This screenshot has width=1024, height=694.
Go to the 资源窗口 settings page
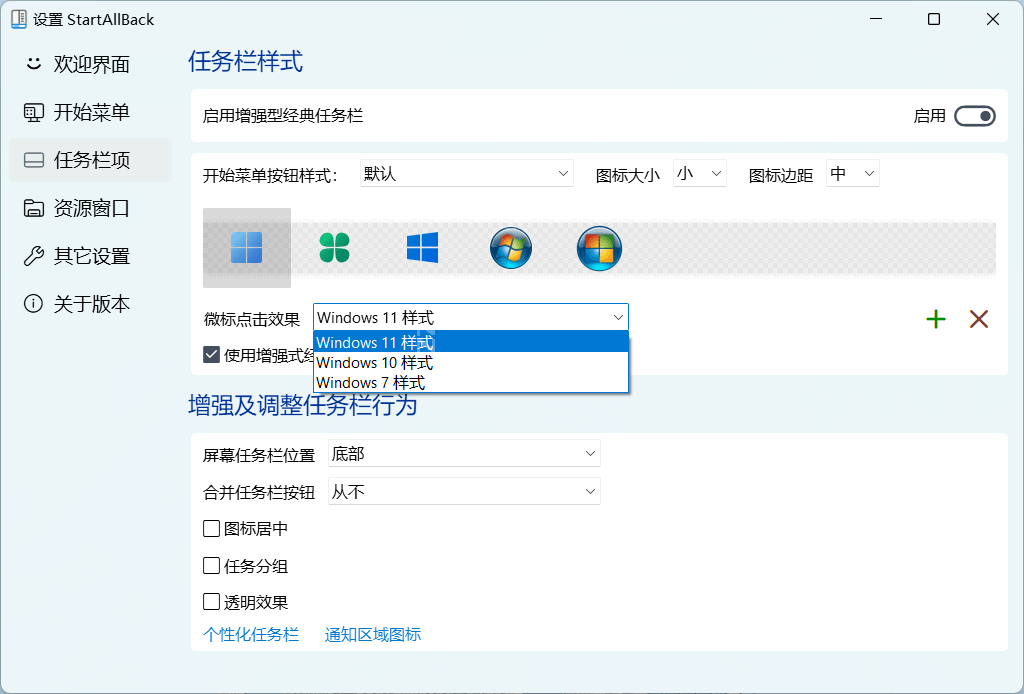tap(91, 208)
